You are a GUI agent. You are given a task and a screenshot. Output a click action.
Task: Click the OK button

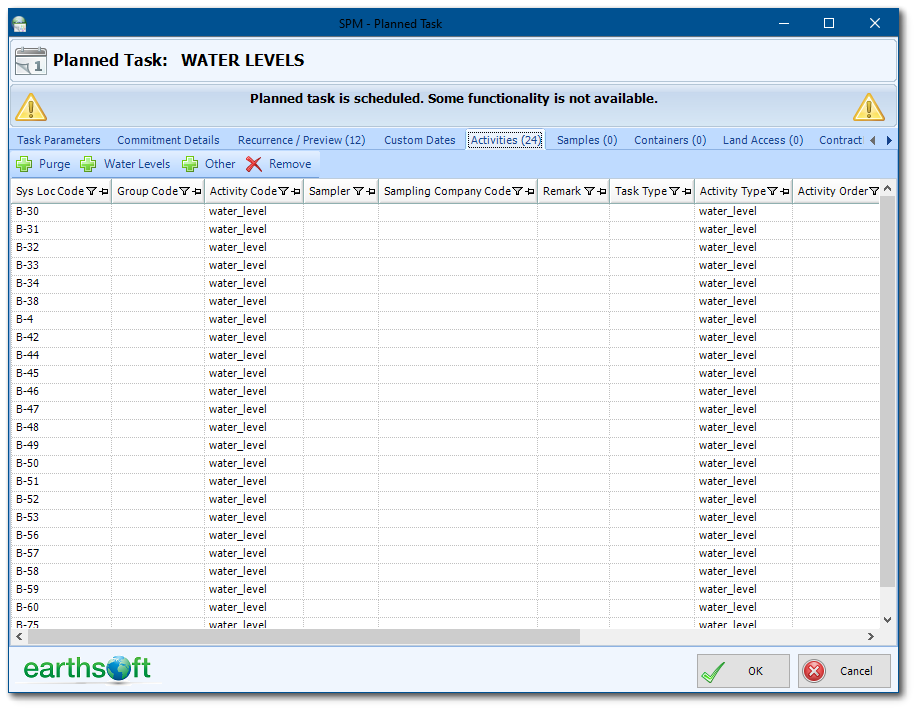coord(743,670)
